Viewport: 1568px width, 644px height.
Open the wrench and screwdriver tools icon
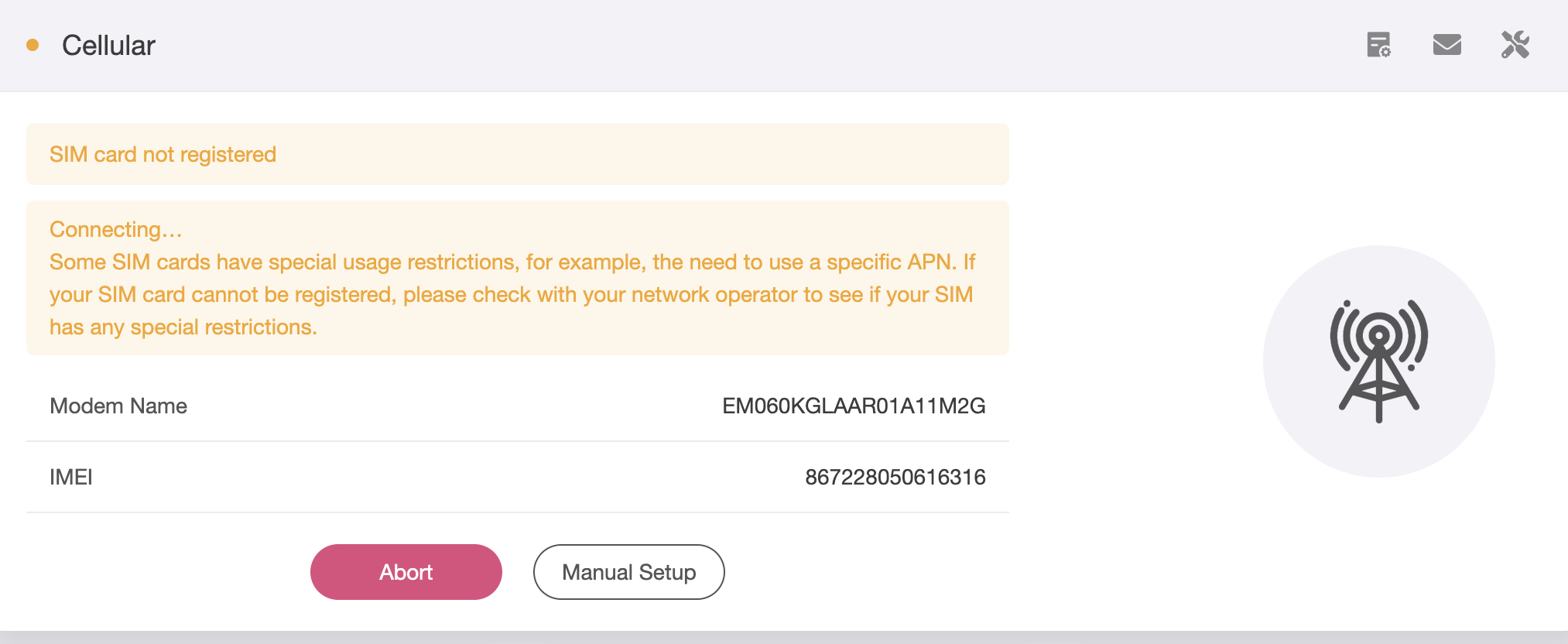1515,45
